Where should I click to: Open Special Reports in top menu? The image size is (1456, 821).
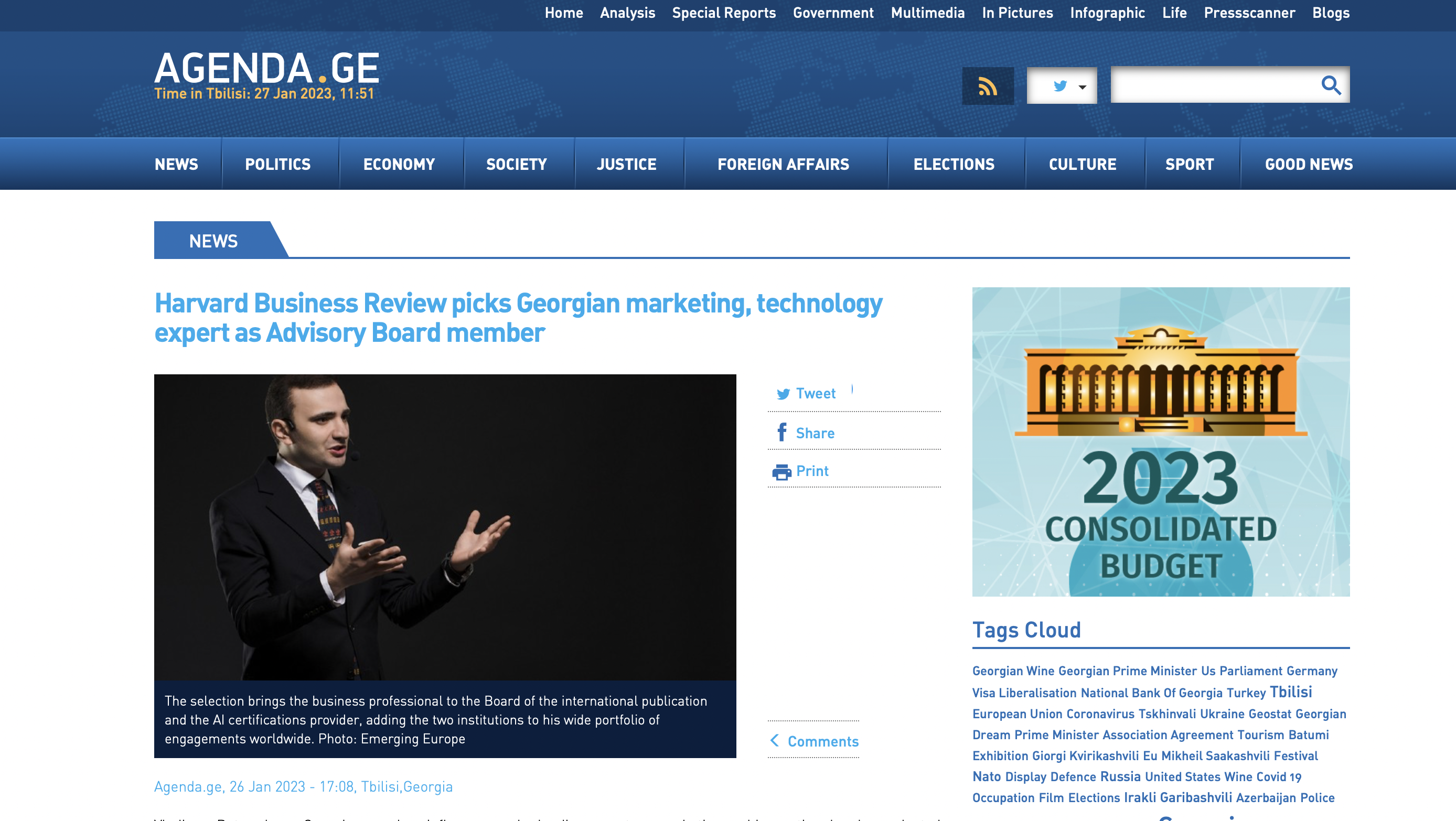click(x=723, y=13)
